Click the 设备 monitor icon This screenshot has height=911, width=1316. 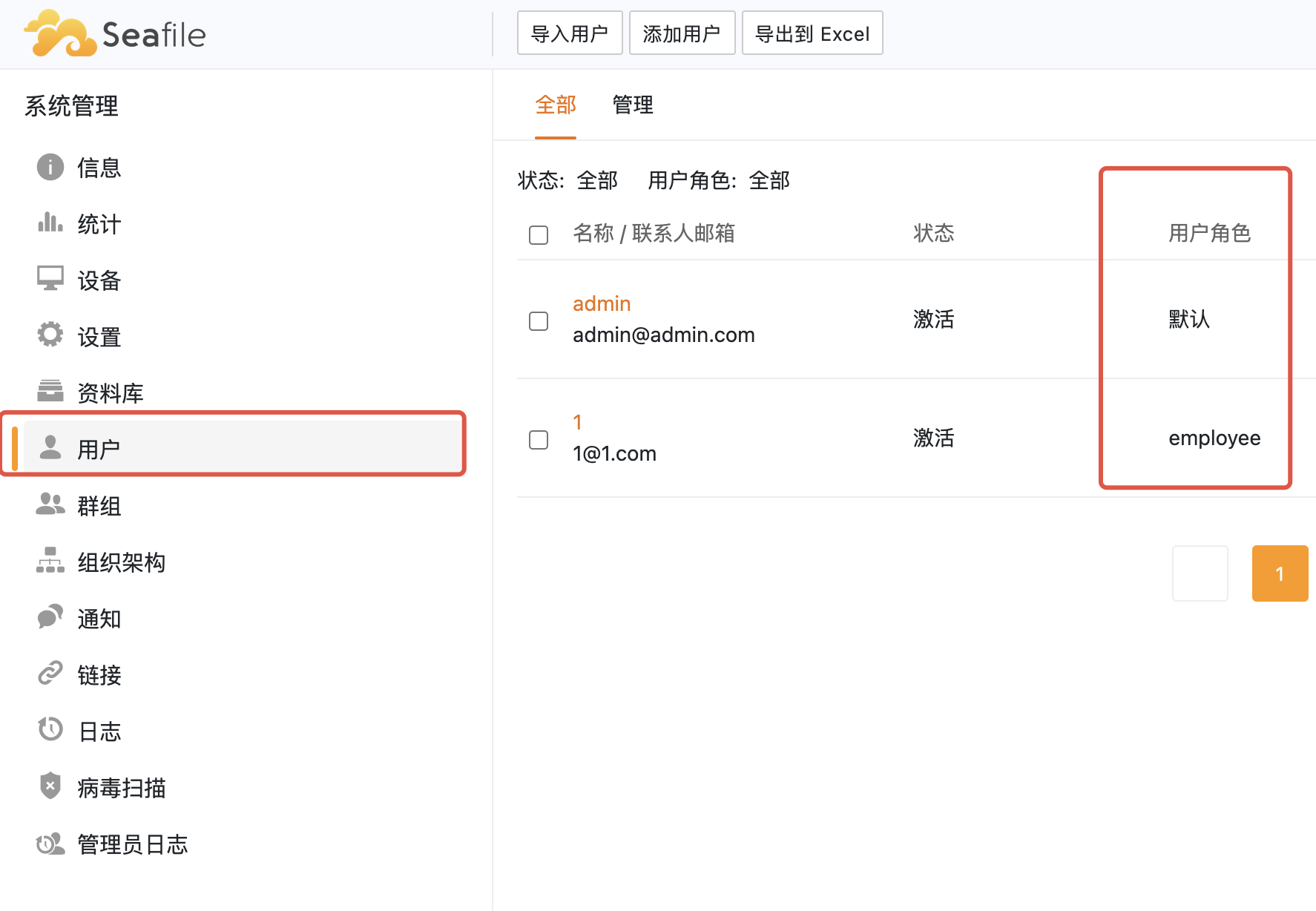click(50, 279)
